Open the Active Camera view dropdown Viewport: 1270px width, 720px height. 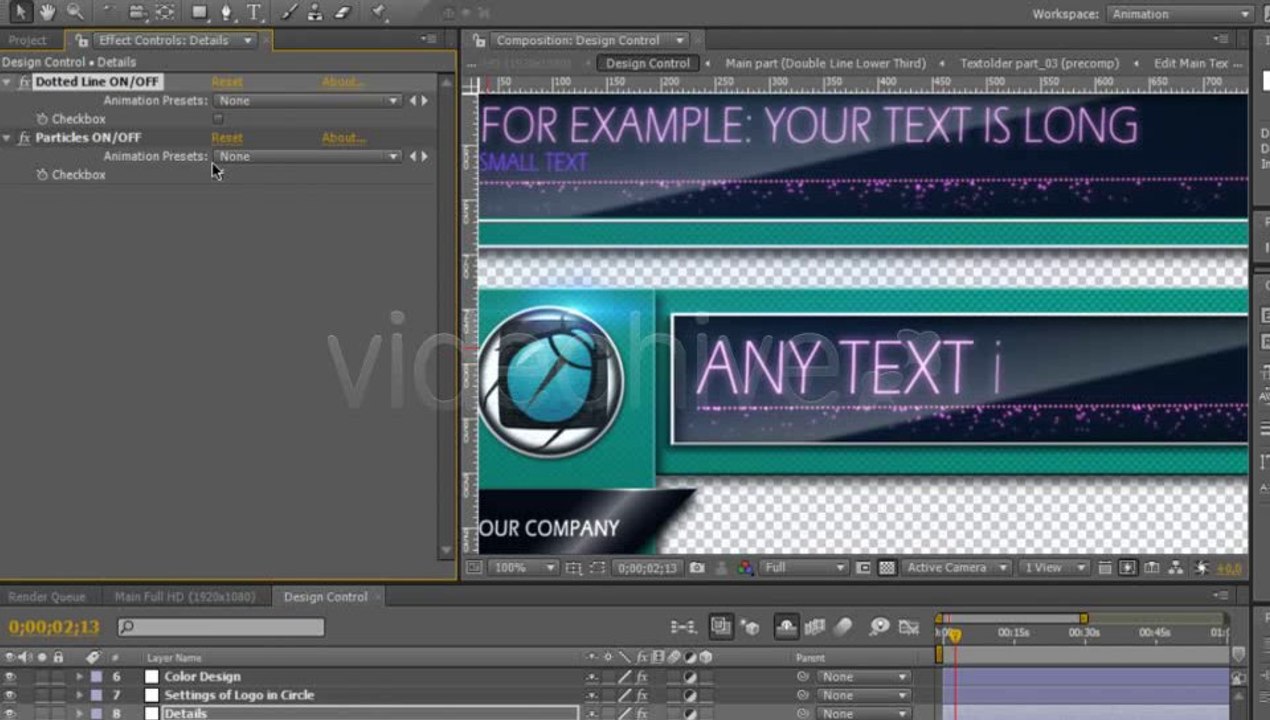tap(957, 568)
